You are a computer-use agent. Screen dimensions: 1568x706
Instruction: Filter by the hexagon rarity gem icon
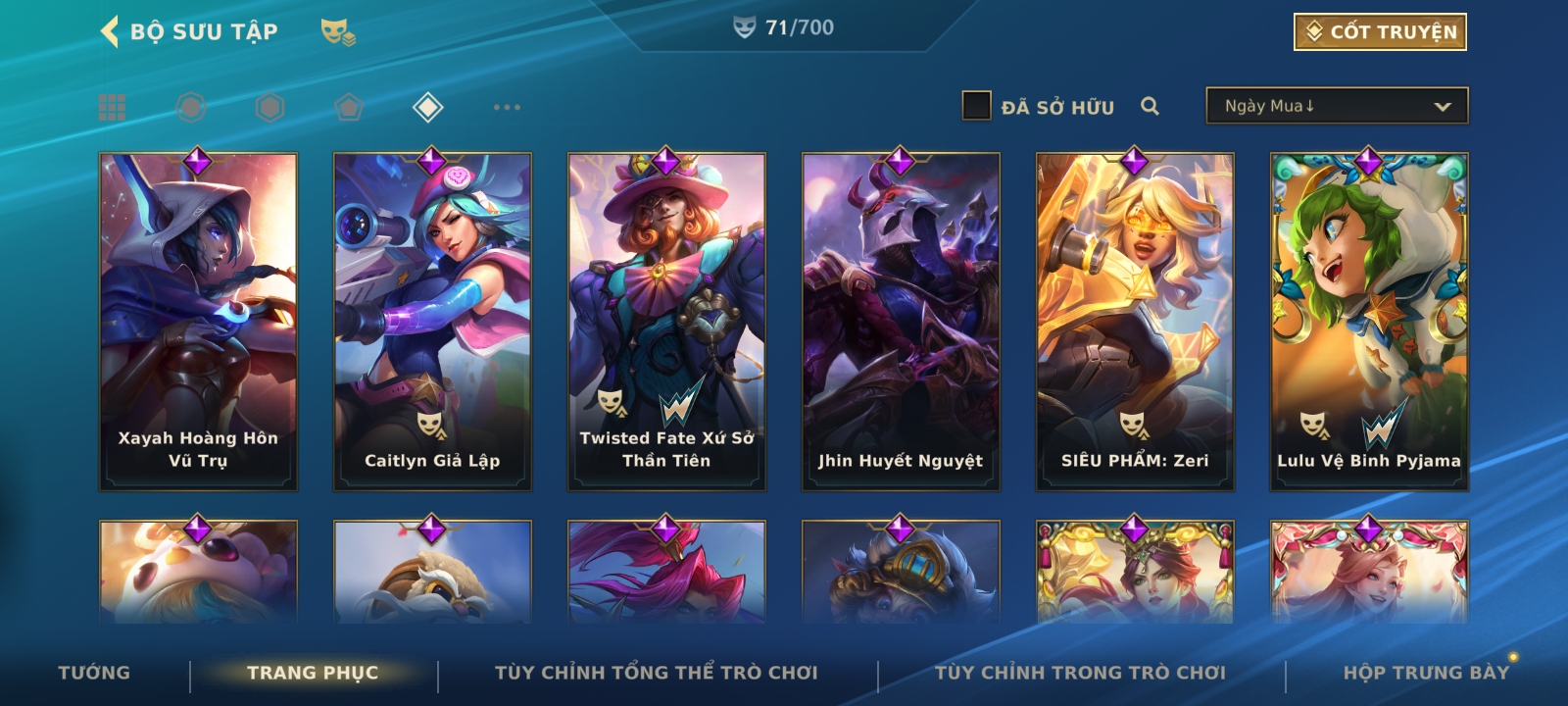pos(269,107)
